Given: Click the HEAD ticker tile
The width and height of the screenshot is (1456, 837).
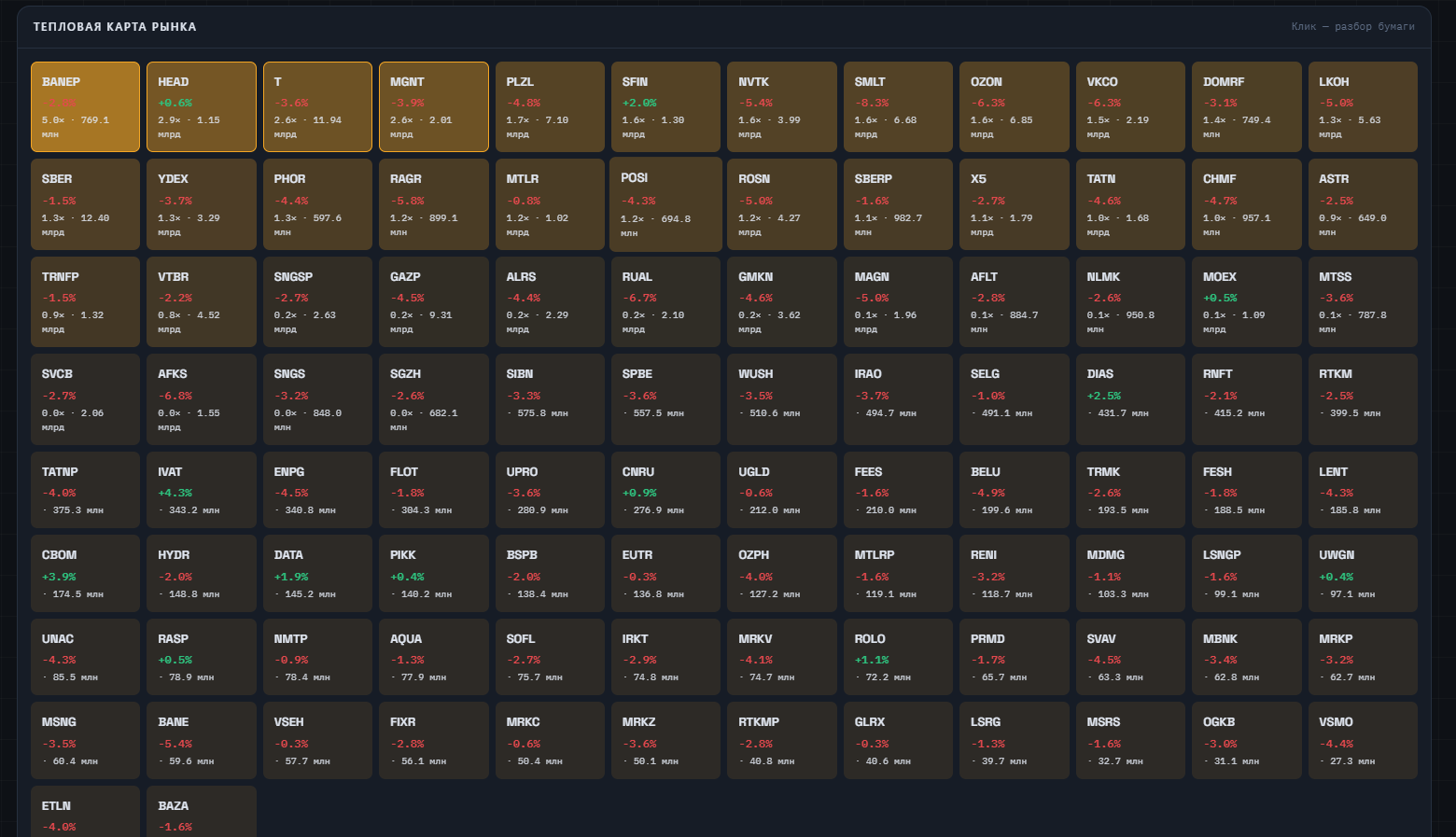Looking at the screenshot, I should [202, 106].
